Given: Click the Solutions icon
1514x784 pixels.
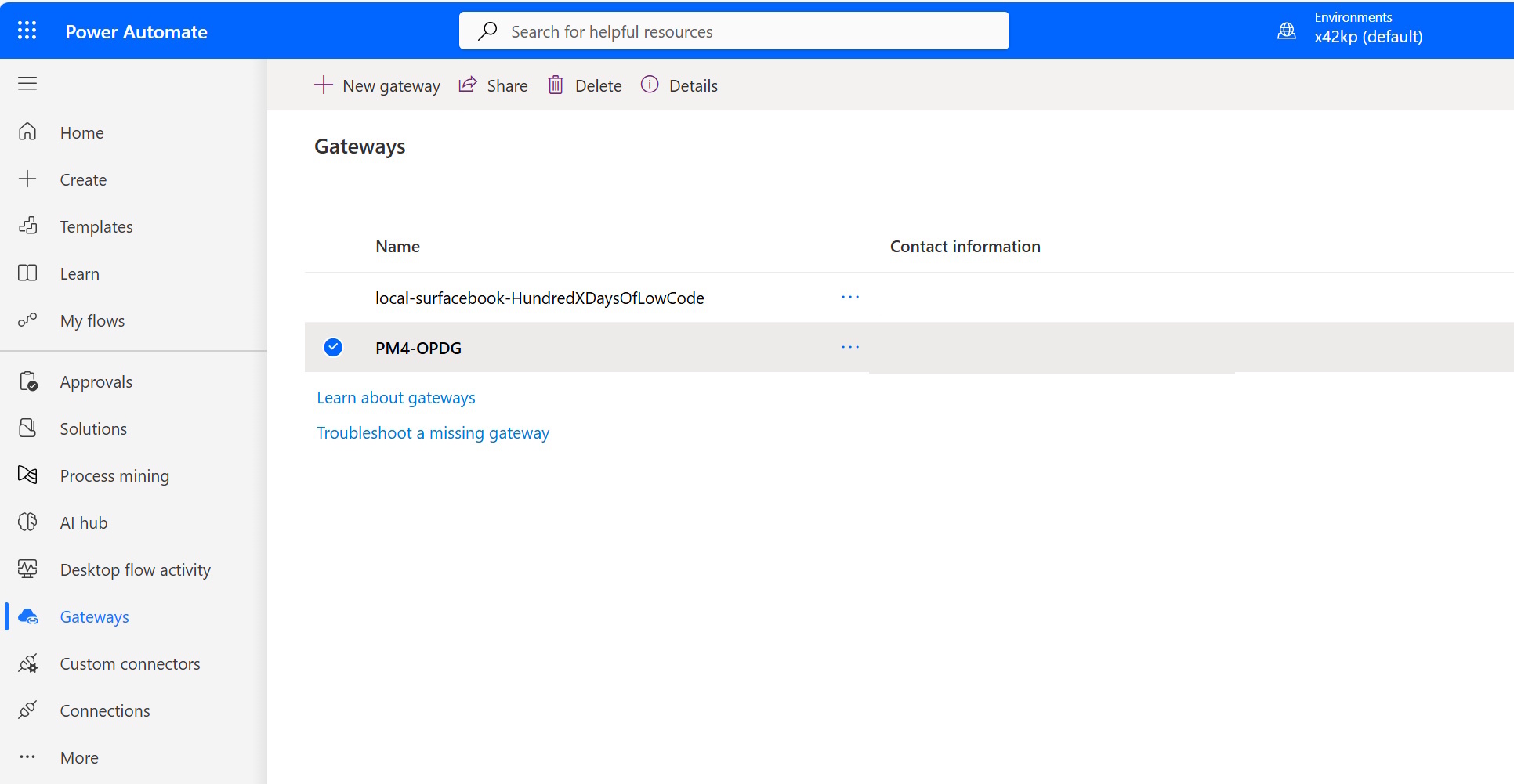Looking at the screenshot, I should point(27,428).
